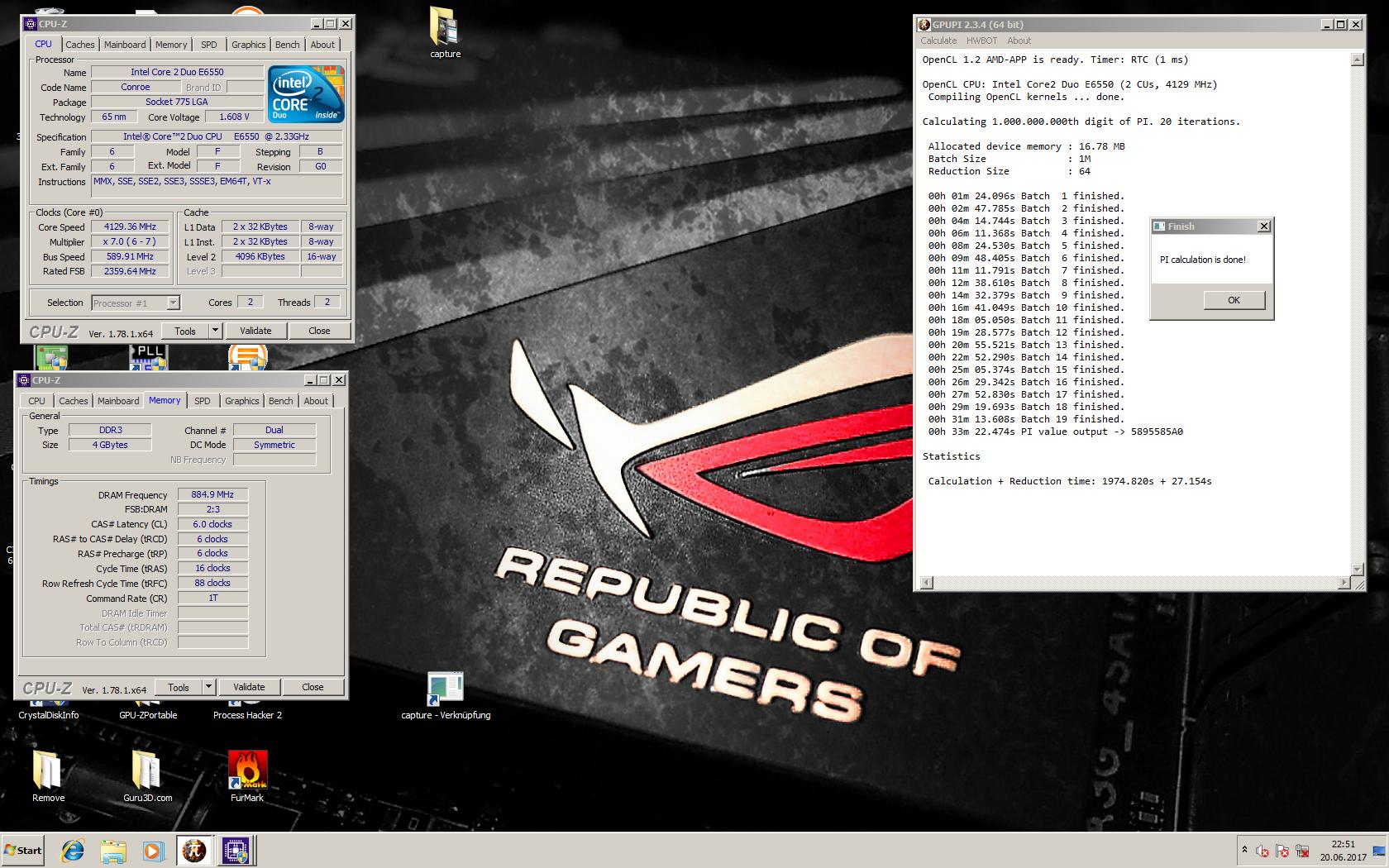The height and width of the screenshot is (868, 1389).
Task: Switch to CPU tab in the lower CPU-Z window
Action: point(37,401)
